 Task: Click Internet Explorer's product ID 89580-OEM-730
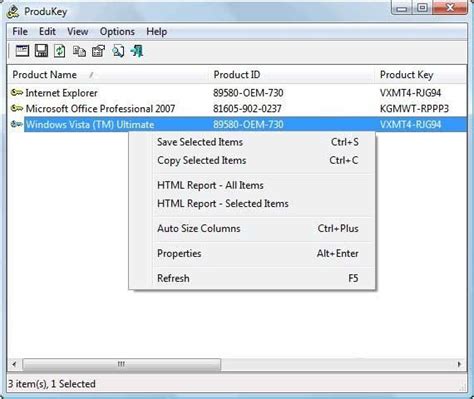[248, 93]
